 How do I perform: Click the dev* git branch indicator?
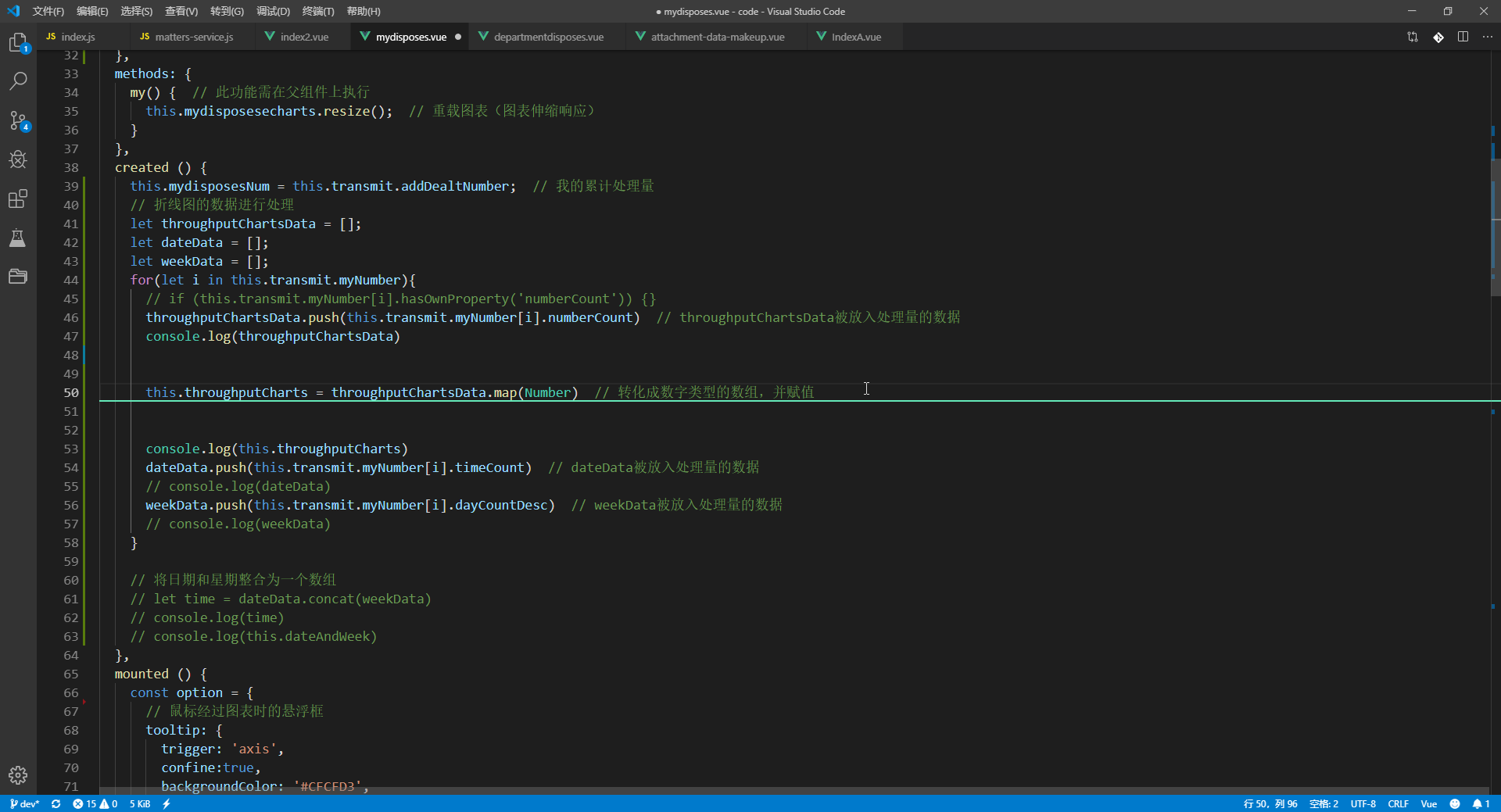pyautogui.click(x=24, y=803)
